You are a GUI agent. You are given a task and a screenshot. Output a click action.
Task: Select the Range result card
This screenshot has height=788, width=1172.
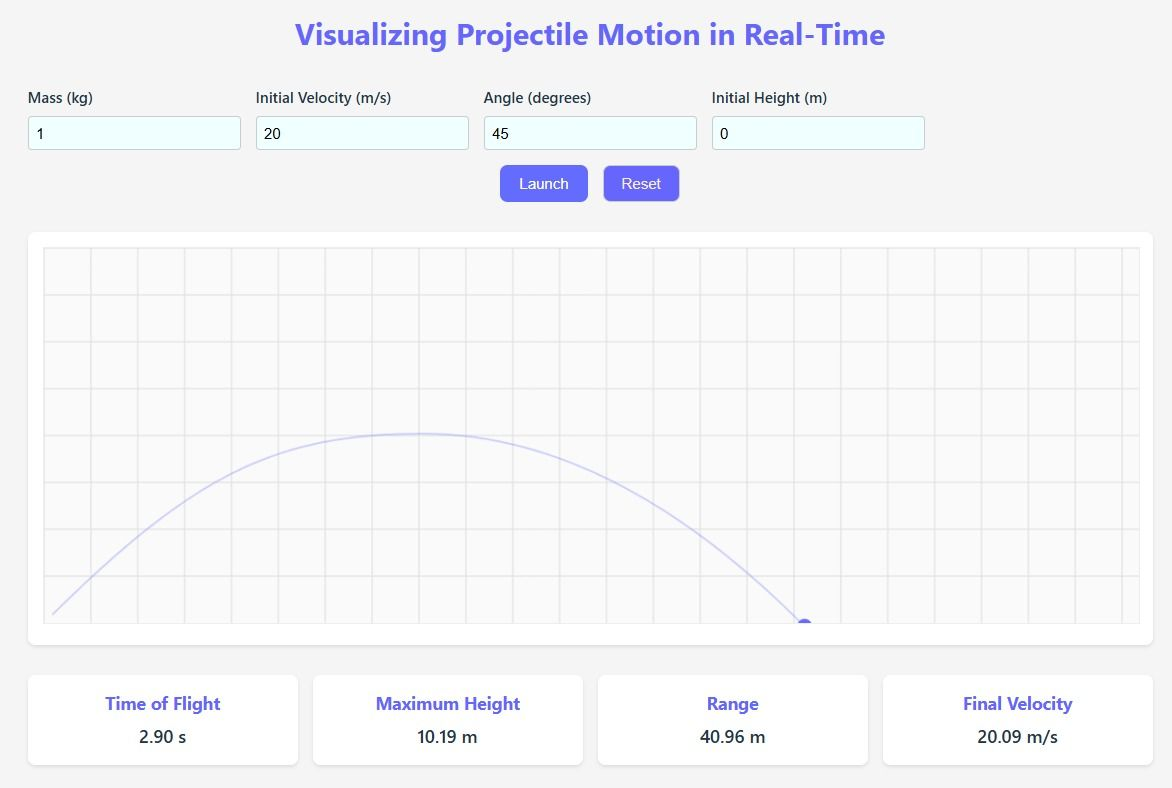732,719
